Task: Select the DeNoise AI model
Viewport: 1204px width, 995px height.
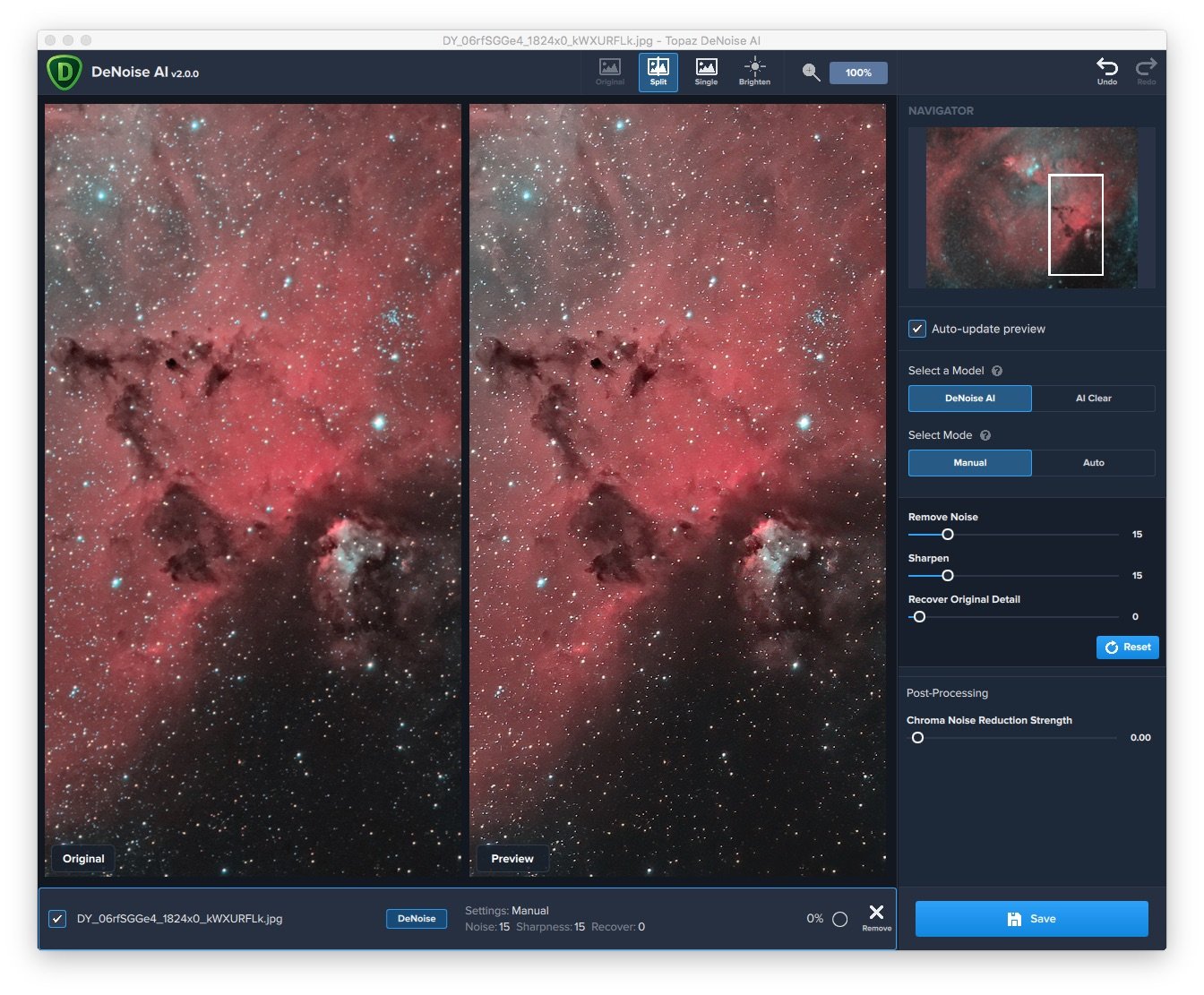Action: pos(970,399)
